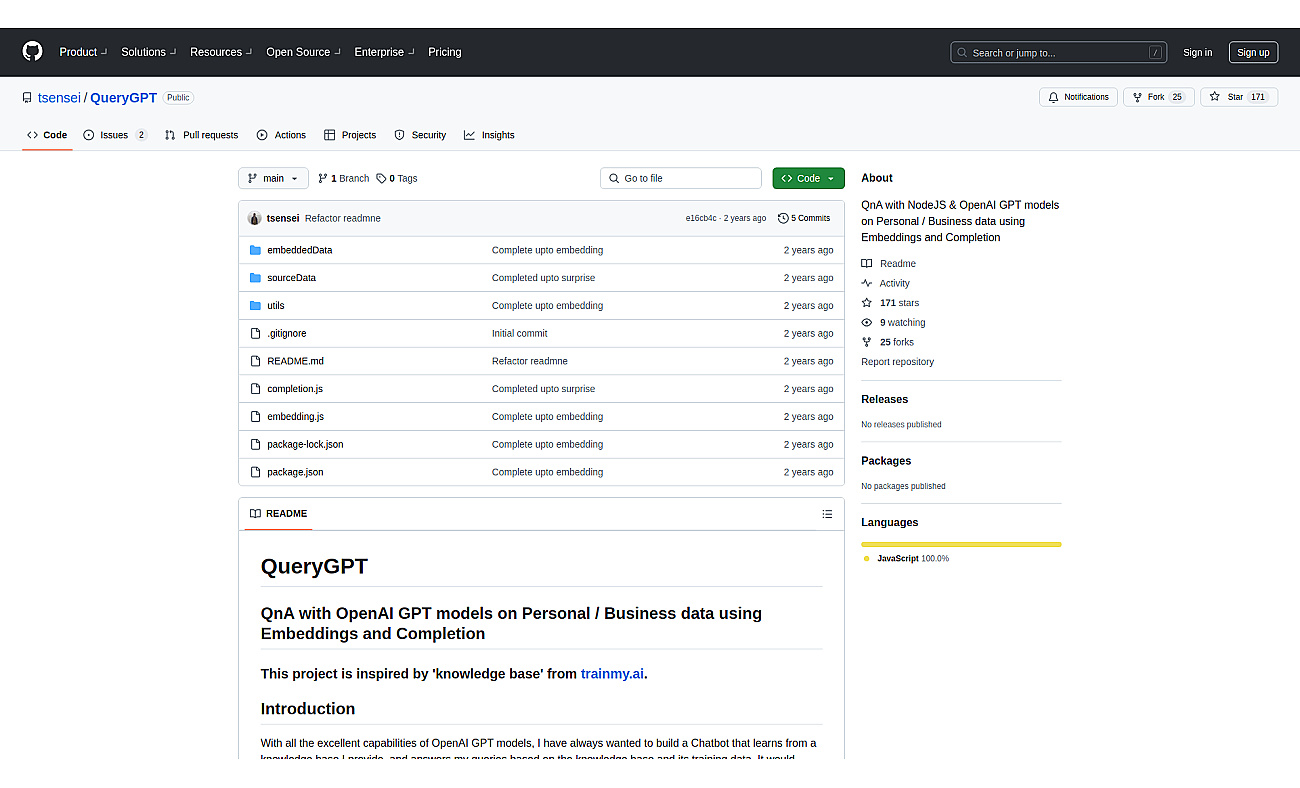Click the package-lock.json file icon
This screenshot has width=1300, height=788.
[x=255, y=444]
